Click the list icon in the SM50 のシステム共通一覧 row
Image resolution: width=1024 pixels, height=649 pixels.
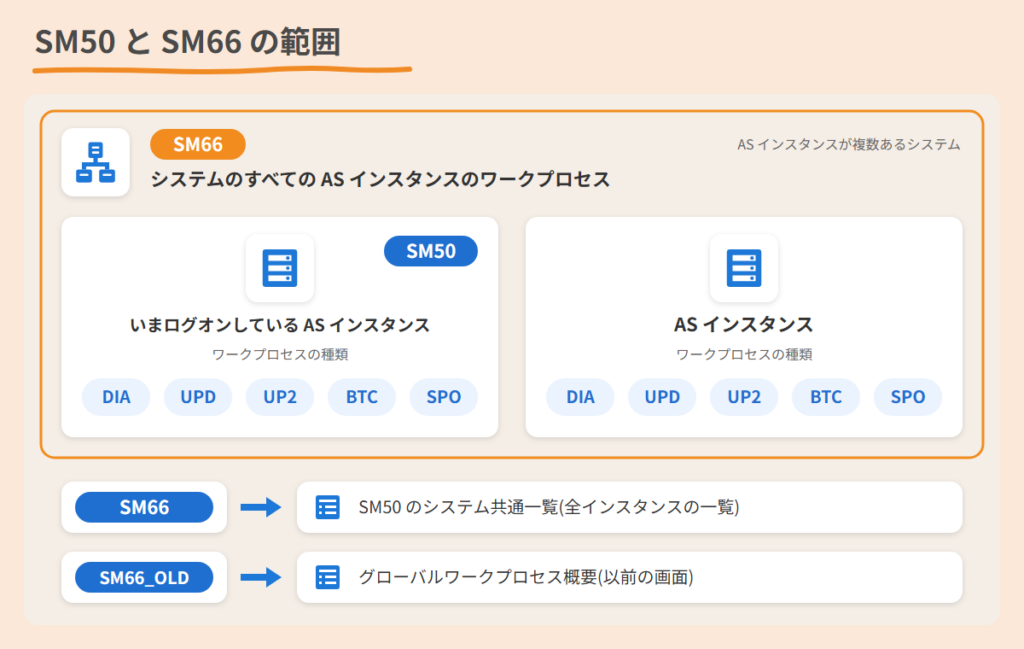327,507
